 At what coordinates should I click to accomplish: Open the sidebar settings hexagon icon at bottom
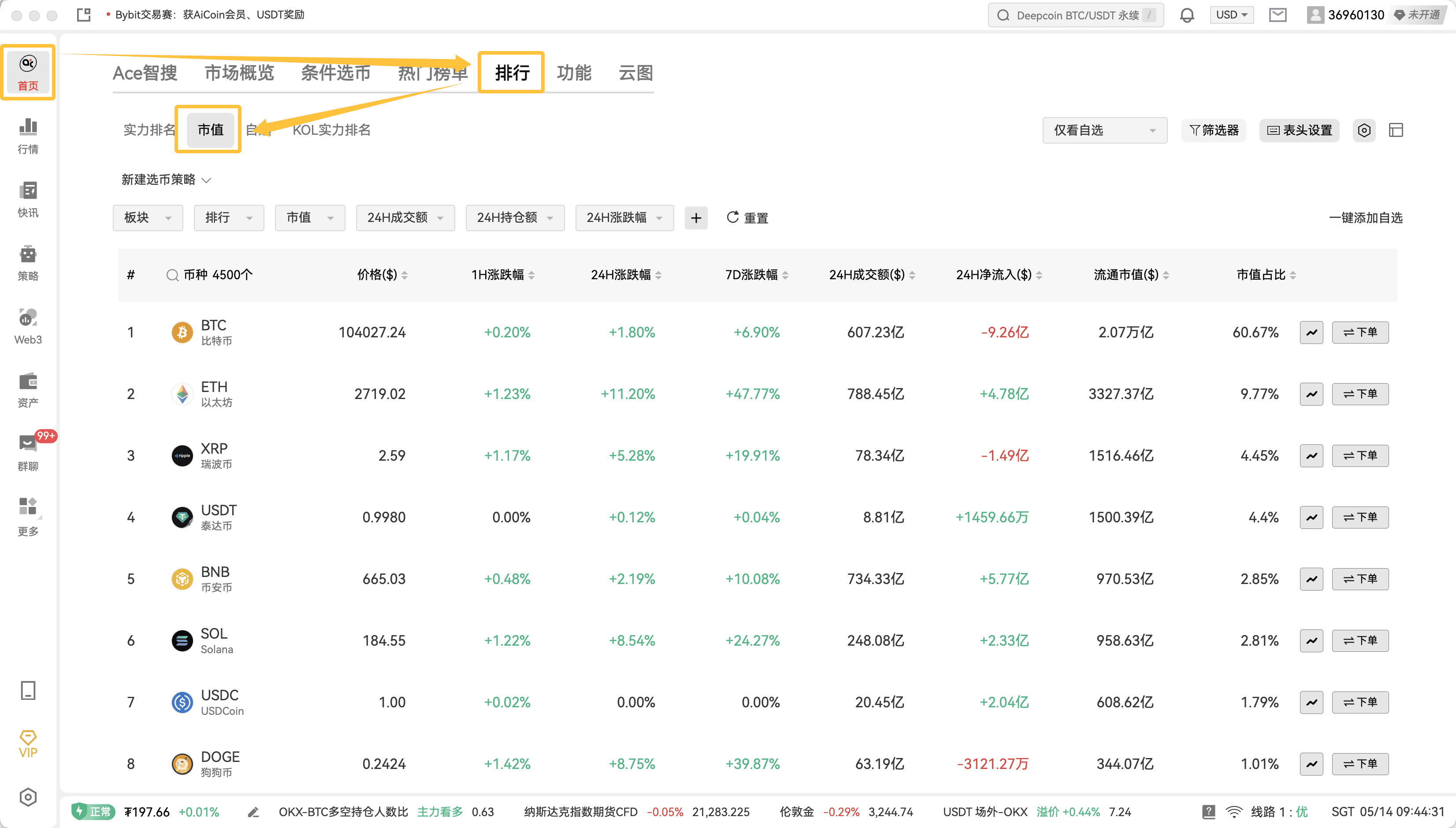click(x=28, y=797)
